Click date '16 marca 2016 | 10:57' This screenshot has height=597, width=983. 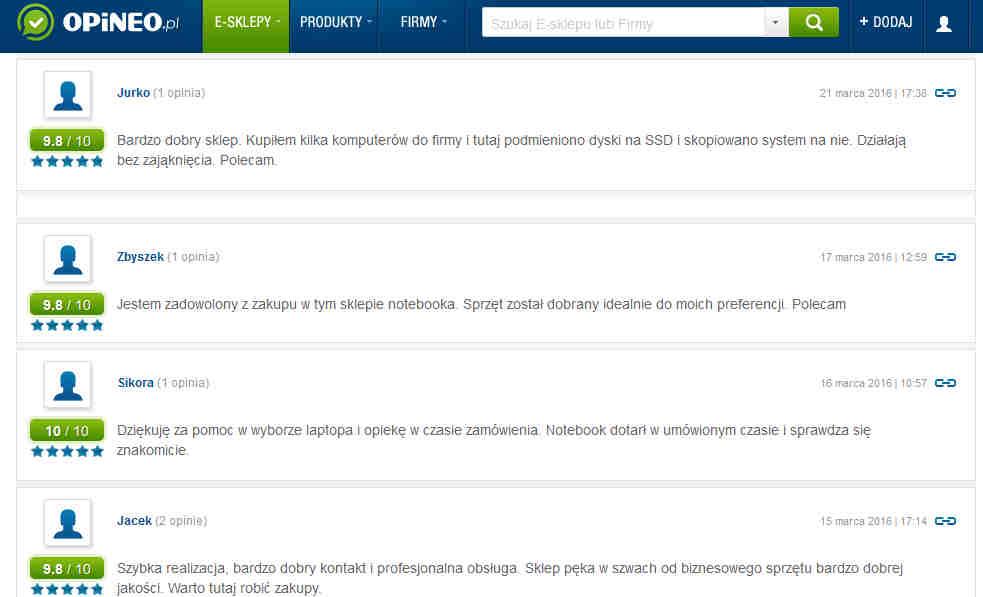tap(873, 383)
